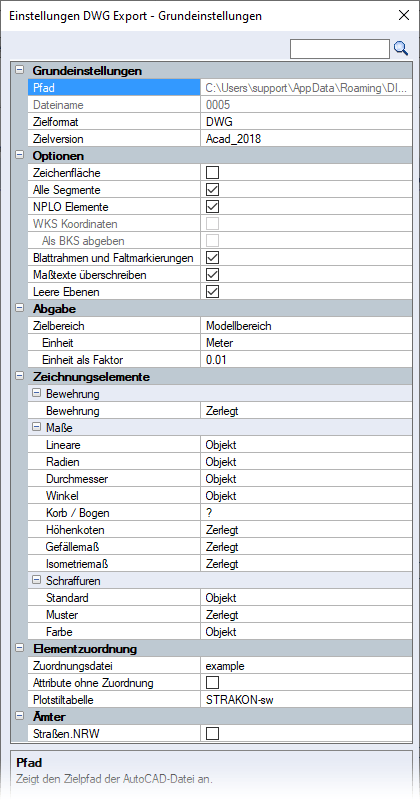Close the DWG Export settings dialog

404,15
